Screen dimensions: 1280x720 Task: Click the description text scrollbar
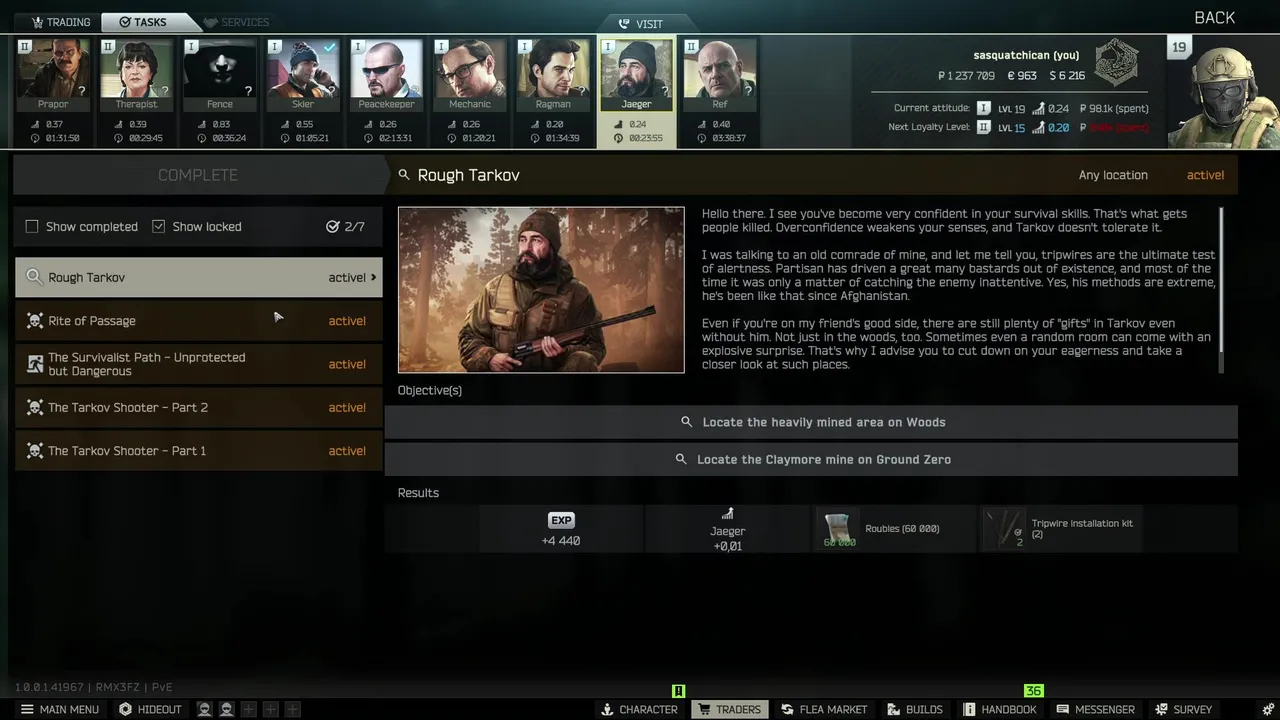pos(1220,290)
